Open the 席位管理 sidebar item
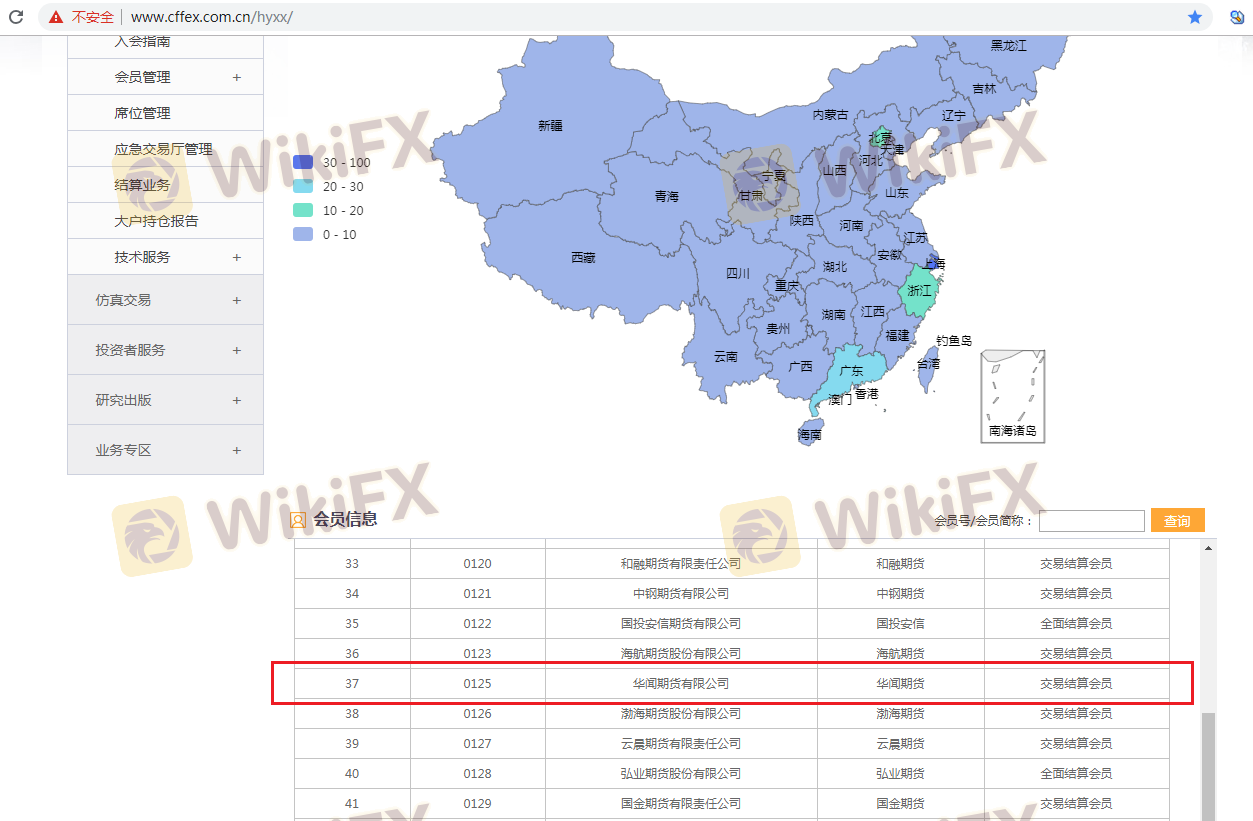 tap(143, 113)
